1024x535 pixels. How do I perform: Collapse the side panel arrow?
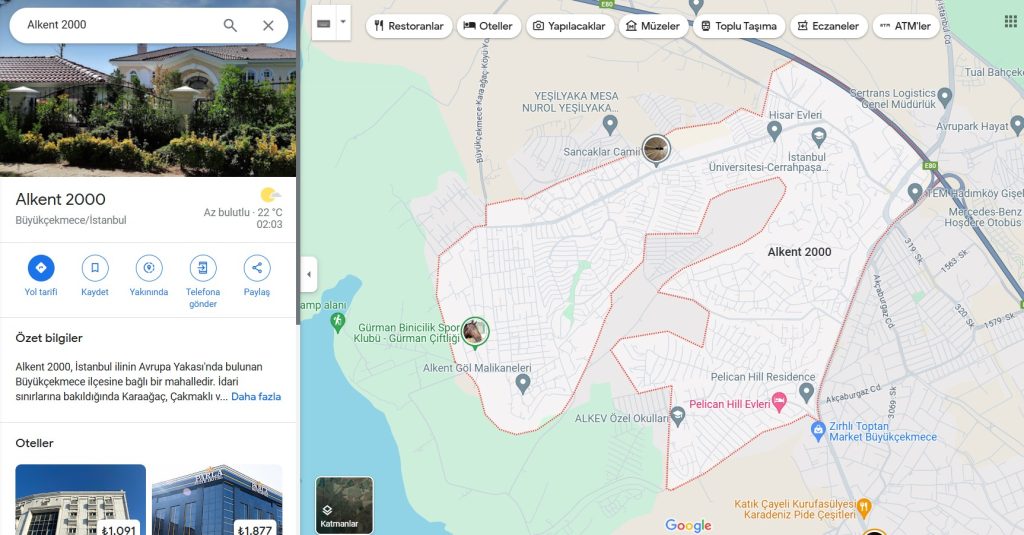point(309,274)
